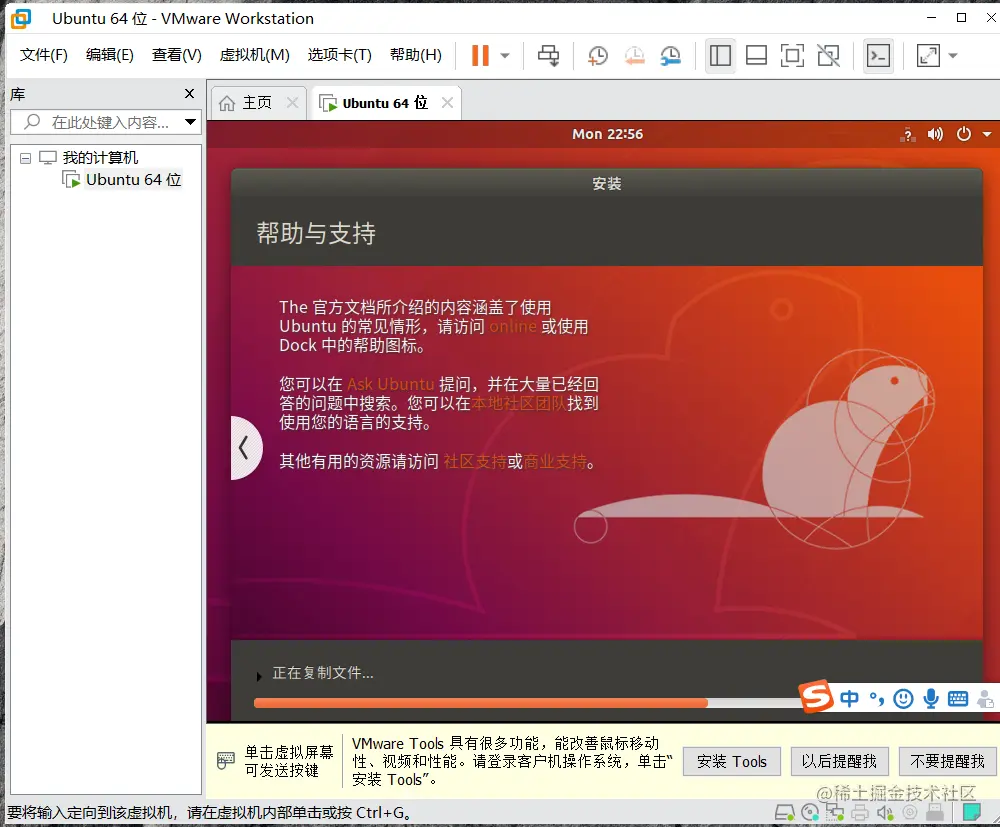
Task: Take a snapshot of this virtual machine
Action: 598,55
